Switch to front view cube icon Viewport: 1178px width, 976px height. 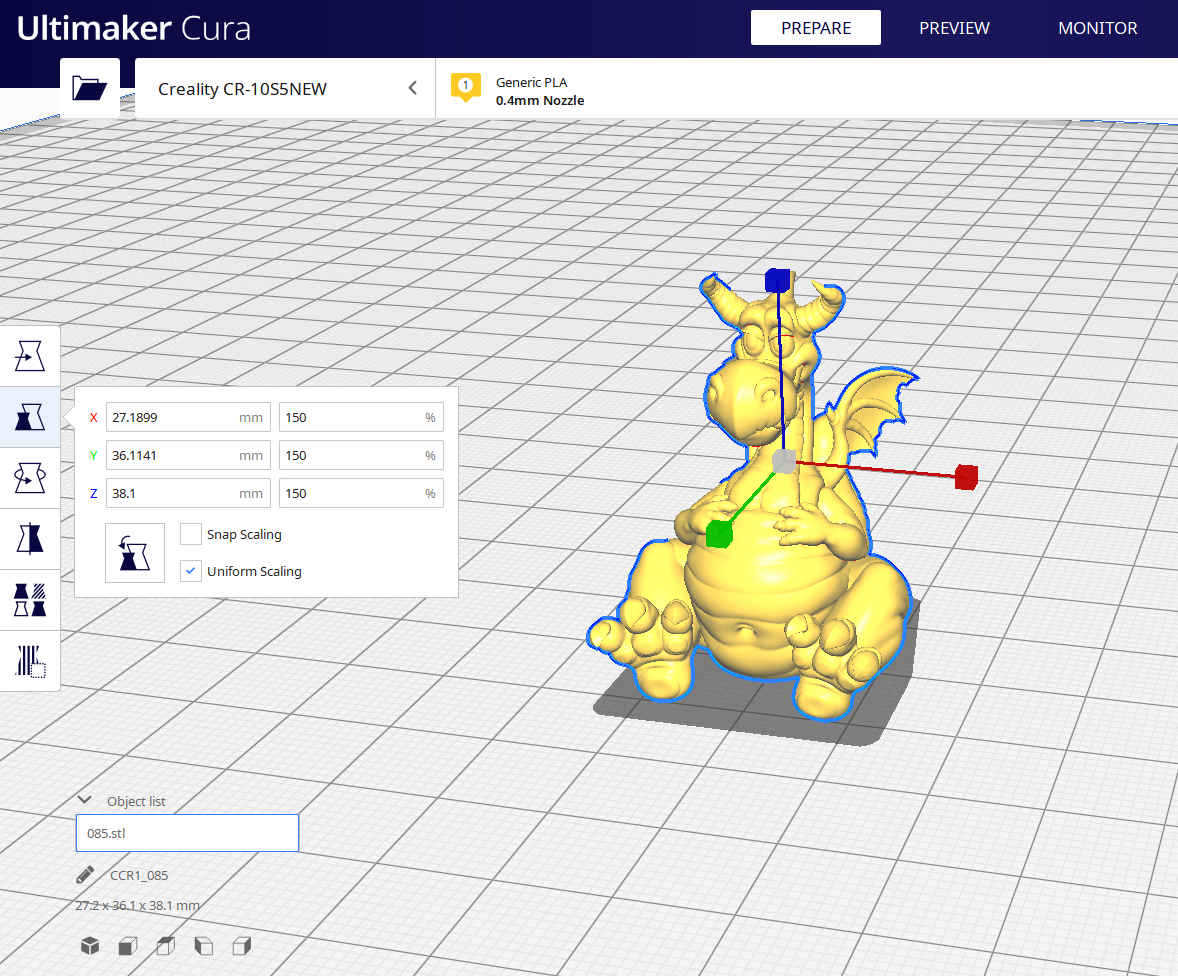pyautogui.click(x=128, y=946)
